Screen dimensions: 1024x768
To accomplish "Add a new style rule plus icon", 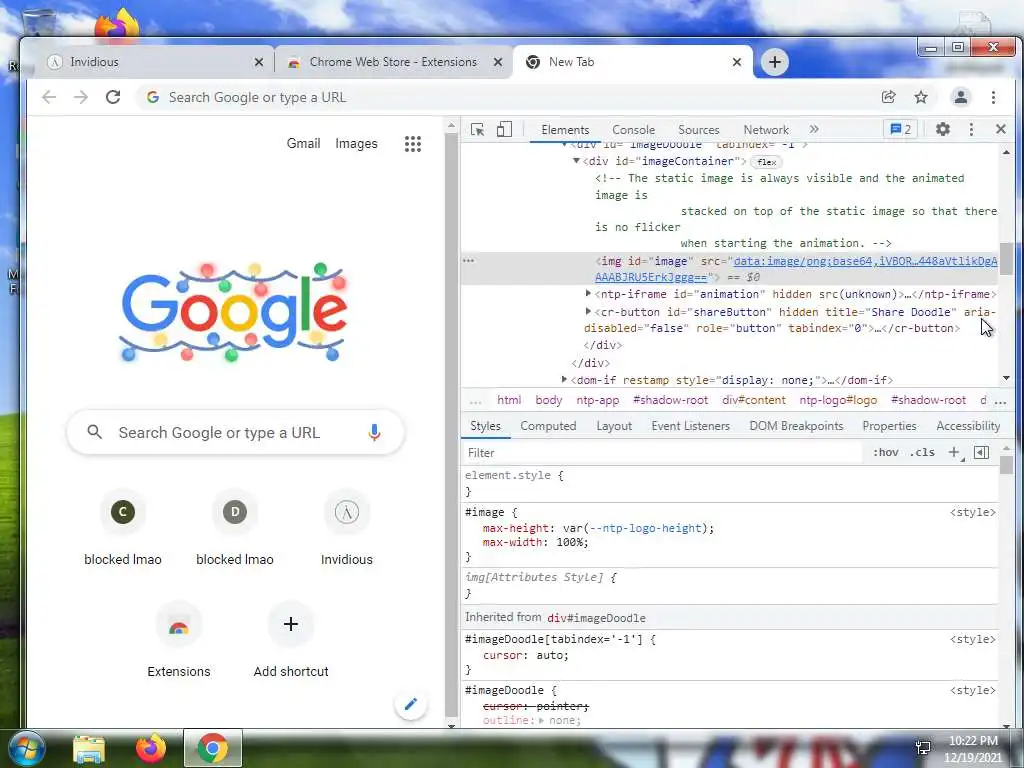I will pos(954,452).
